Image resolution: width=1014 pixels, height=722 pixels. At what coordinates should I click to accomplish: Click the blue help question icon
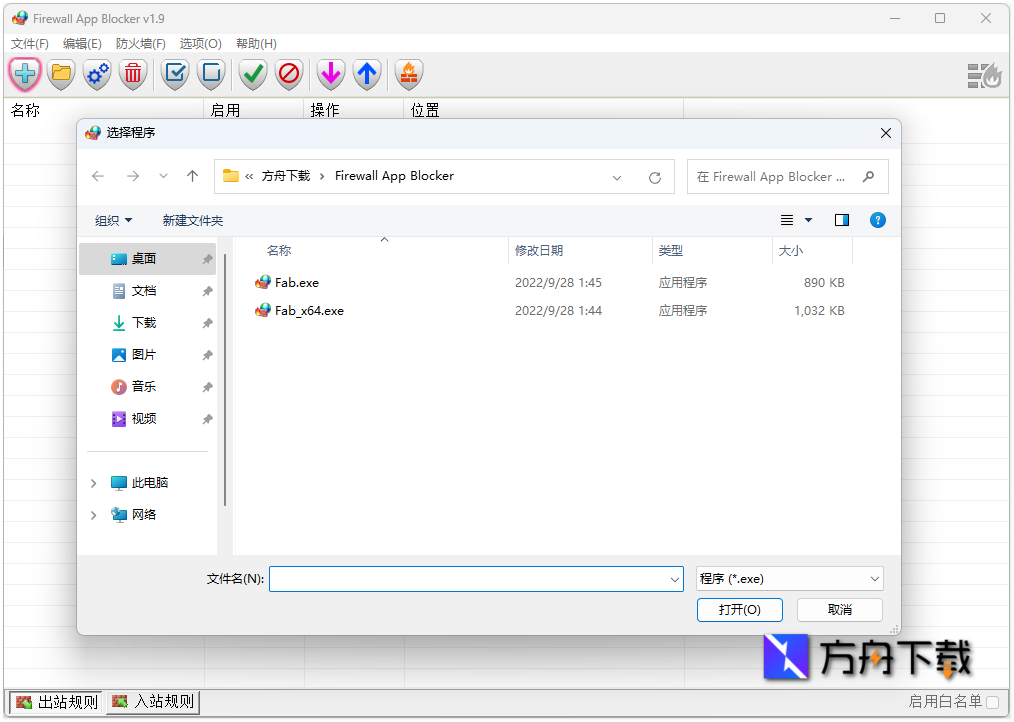878,220
